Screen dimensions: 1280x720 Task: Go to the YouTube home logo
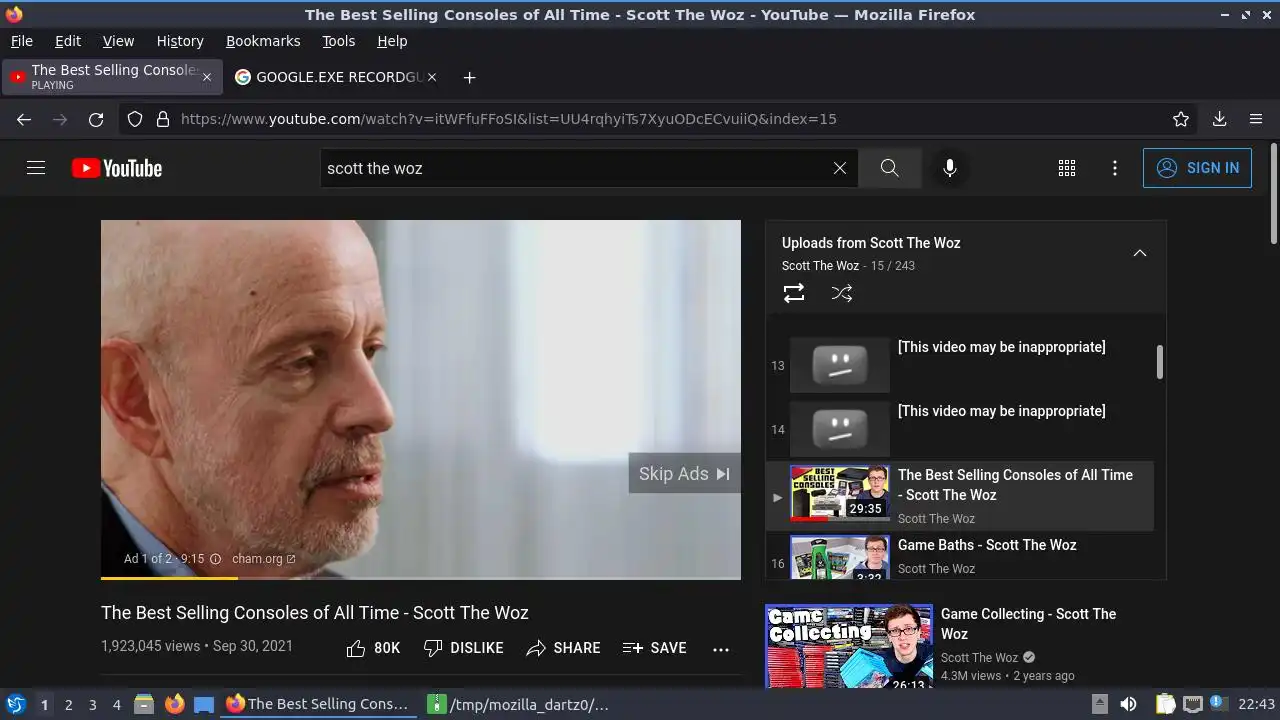pos(117,168)
